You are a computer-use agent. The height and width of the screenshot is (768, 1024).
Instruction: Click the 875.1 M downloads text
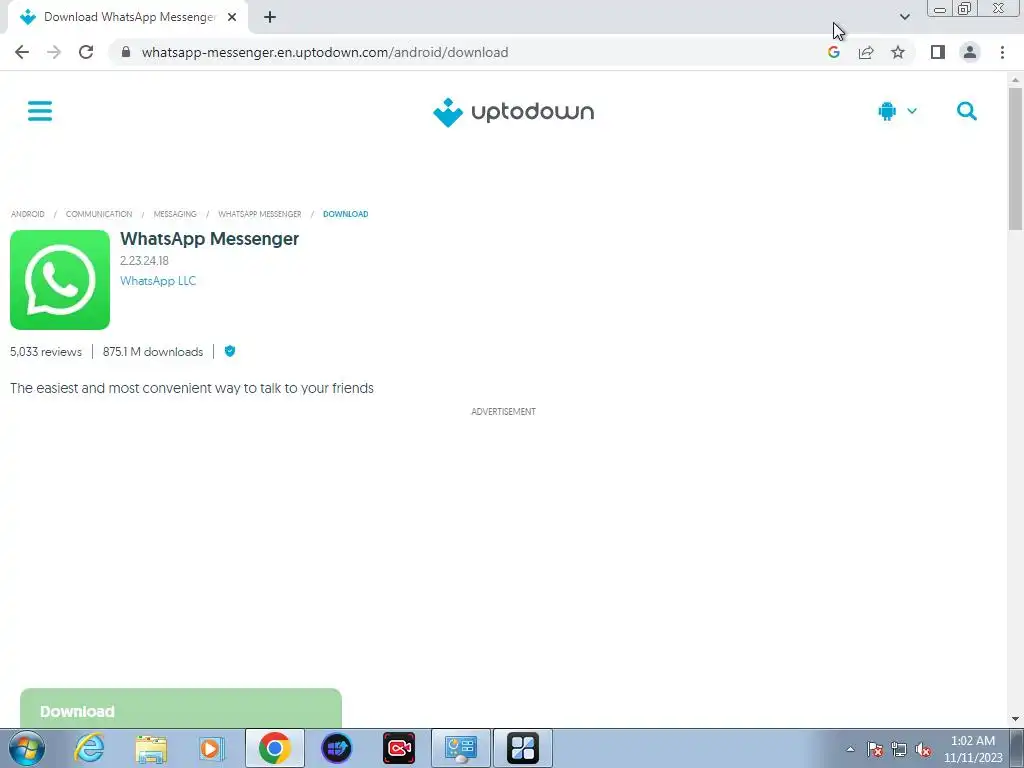point(153,351)
